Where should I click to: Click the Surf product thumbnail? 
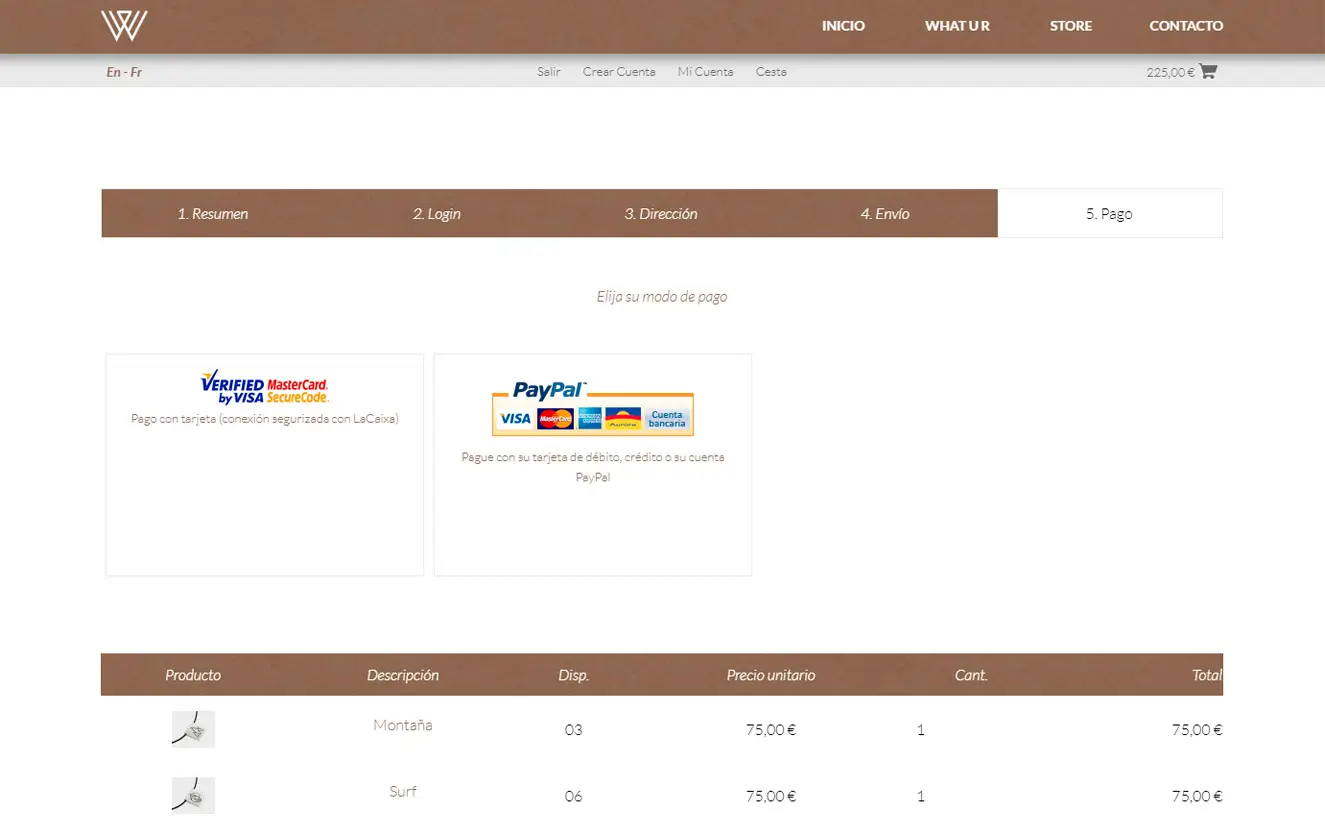193,796
